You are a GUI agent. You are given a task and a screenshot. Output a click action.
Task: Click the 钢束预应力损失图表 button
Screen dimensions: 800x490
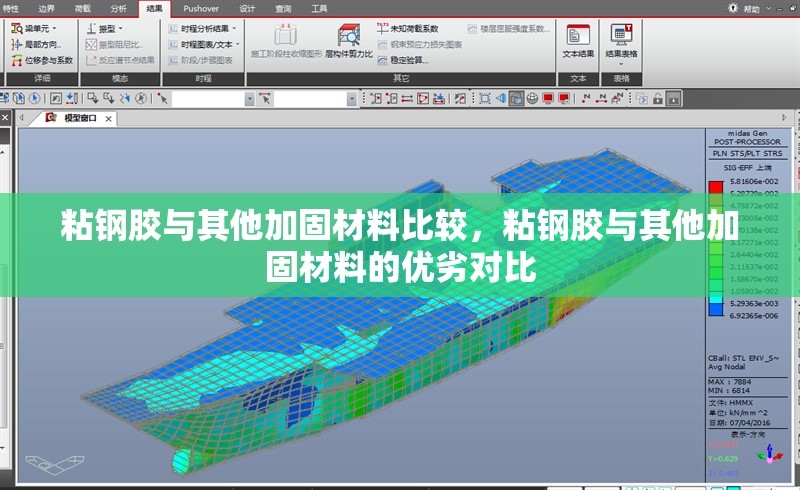click(x=420, y=44)
